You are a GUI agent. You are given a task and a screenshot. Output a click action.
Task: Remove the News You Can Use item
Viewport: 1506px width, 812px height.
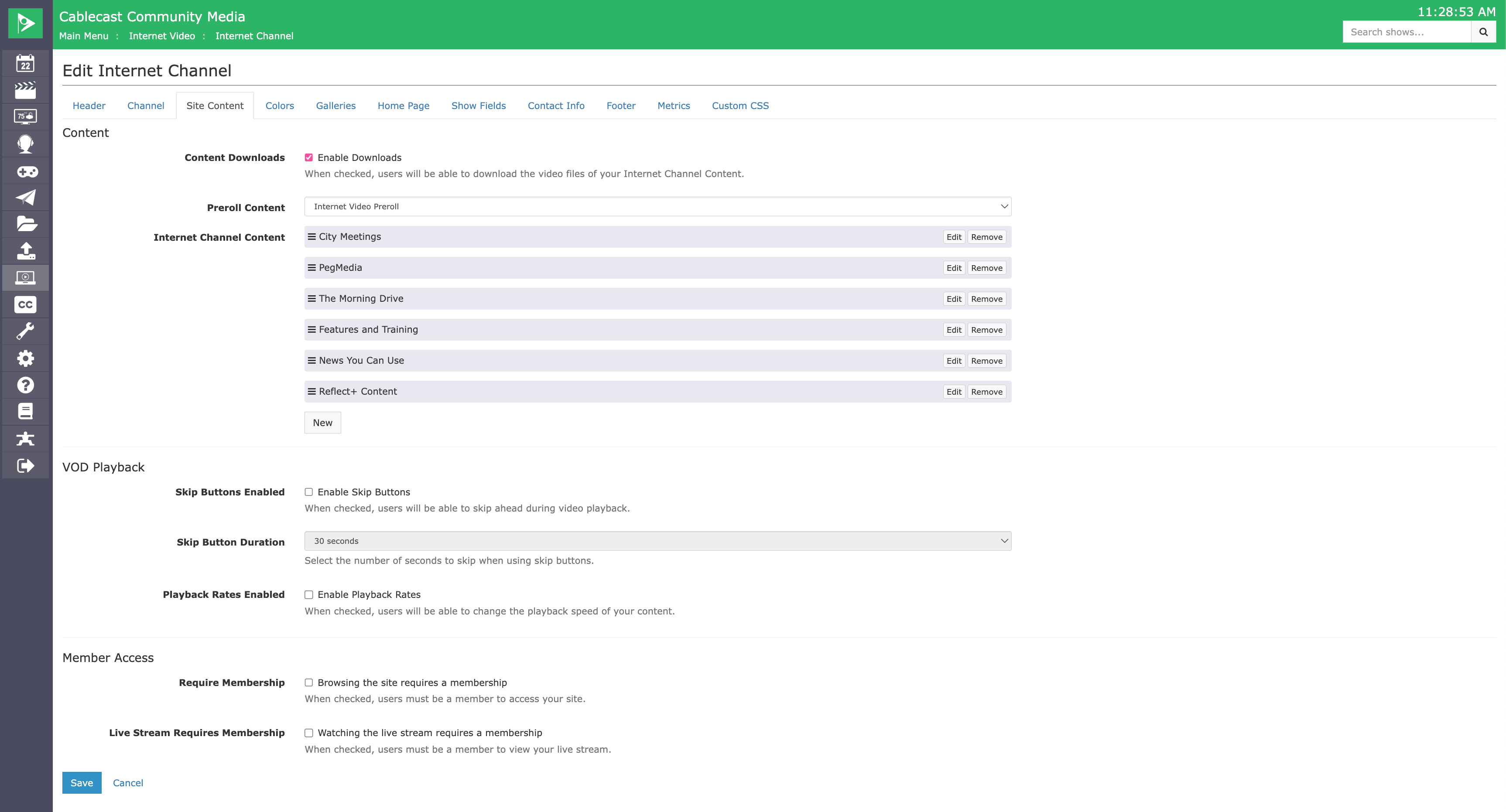coord(986,361)
